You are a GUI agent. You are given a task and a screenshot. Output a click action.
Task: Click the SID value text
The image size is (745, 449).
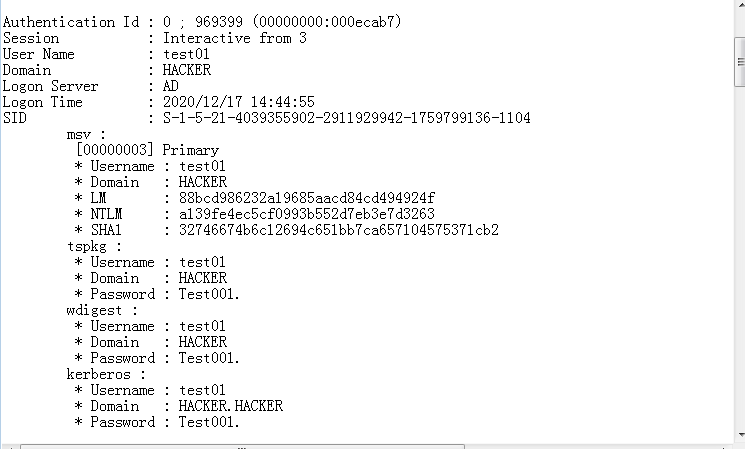click(x=347, y=118)
